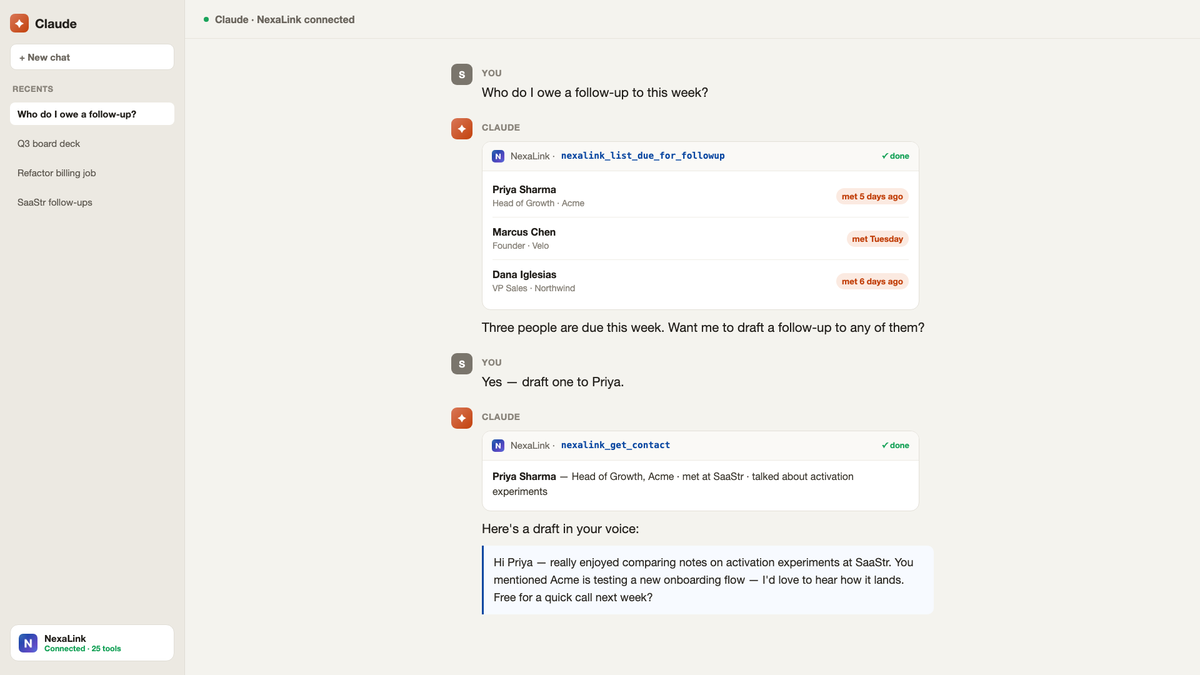
Task: Open the SaaStr follow-ups chat
Action: (x=92, y=202)
